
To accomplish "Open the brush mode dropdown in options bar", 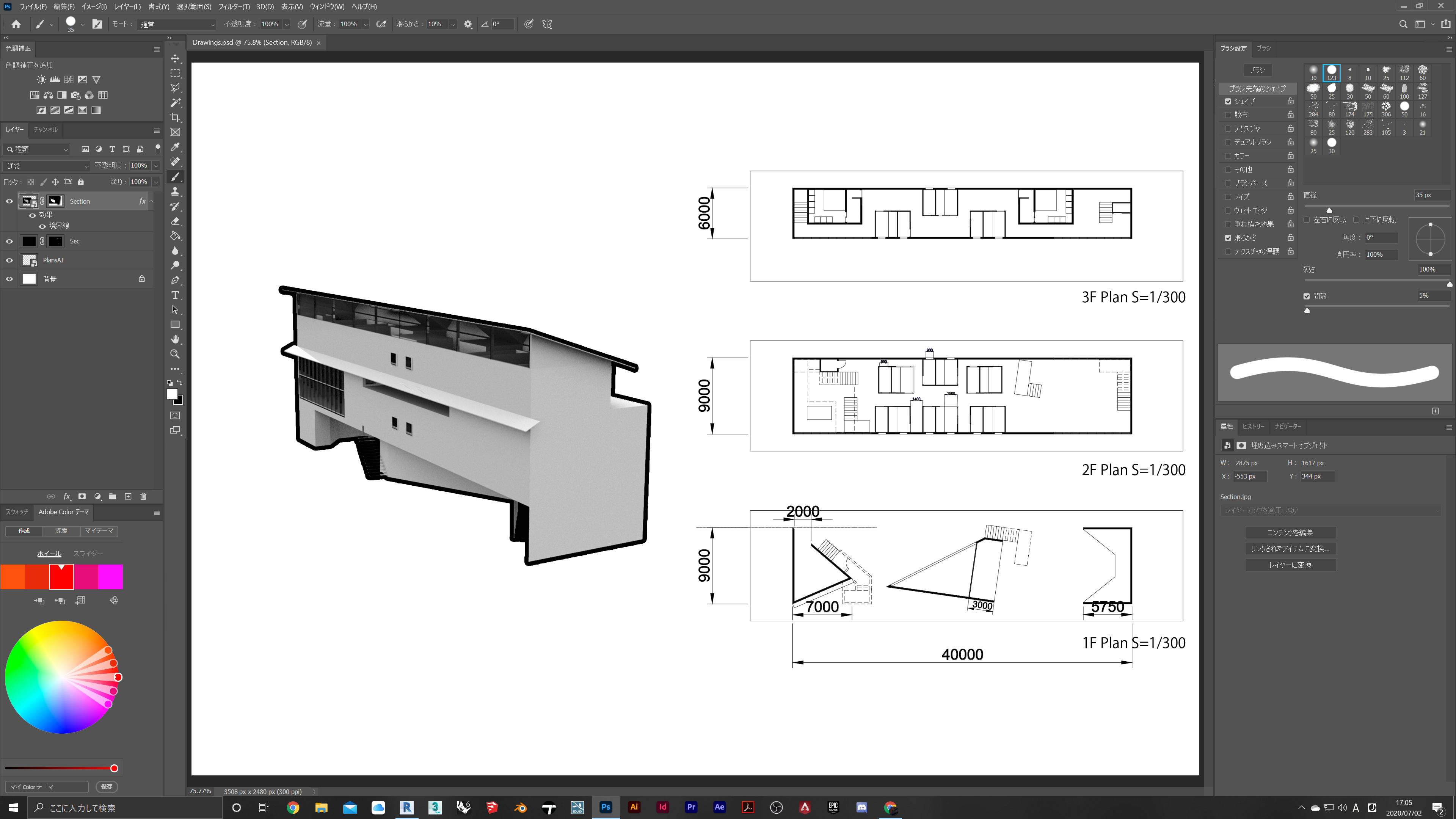I will (x=176, y=24).
